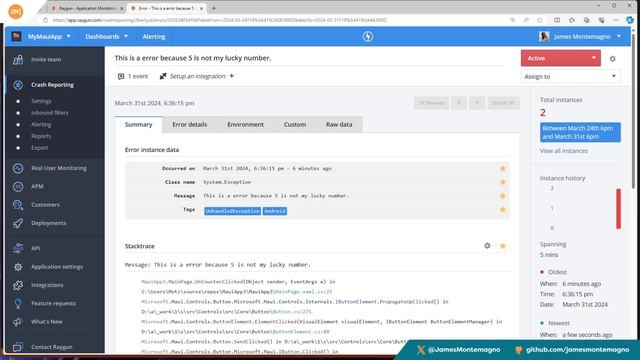Switch to the Environment tab
The height and width of the screenshot is (360, 640).
(x=245, y=124)
